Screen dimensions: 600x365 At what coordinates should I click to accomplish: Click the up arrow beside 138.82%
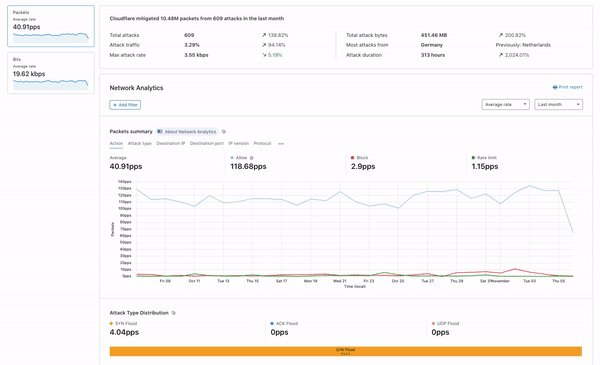pos(264,35)
